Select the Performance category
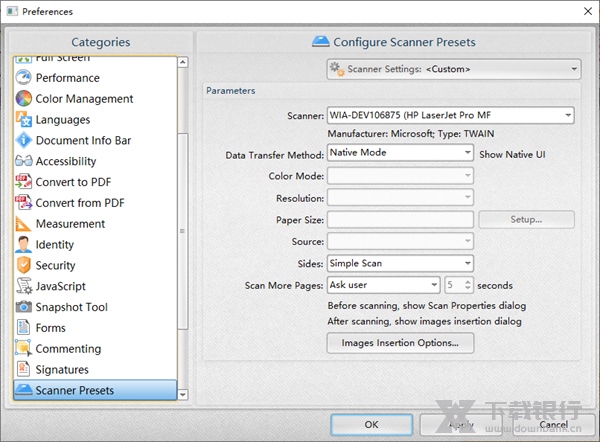600x442 pixels. point(67,78)
